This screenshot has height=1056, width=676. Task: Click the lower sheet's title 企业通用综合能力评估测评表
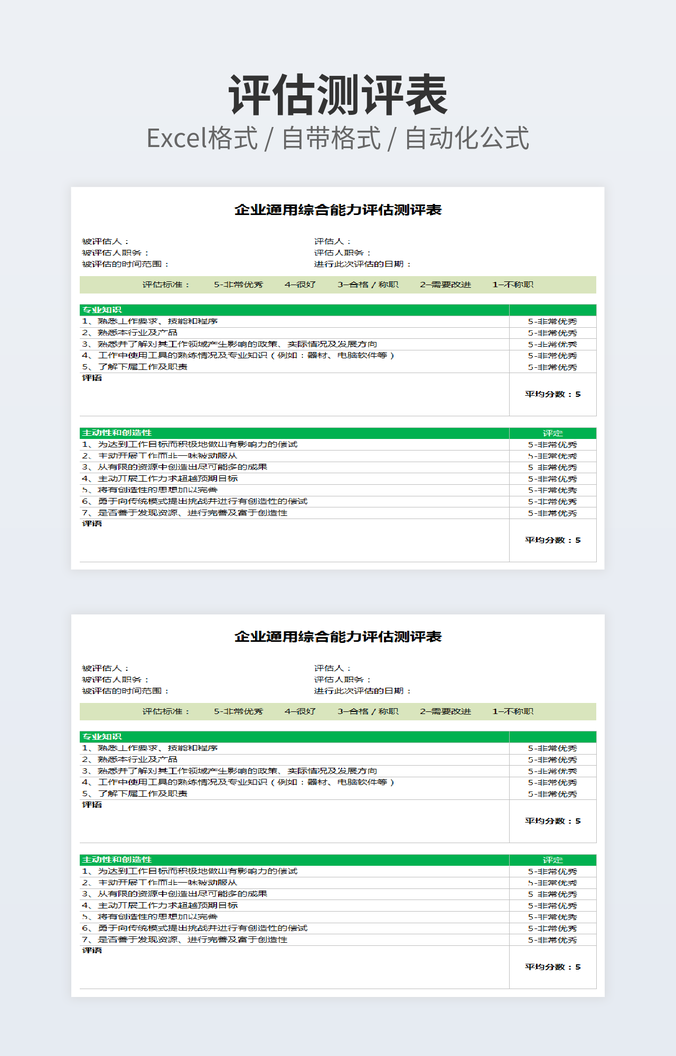[x=338, y=637]
